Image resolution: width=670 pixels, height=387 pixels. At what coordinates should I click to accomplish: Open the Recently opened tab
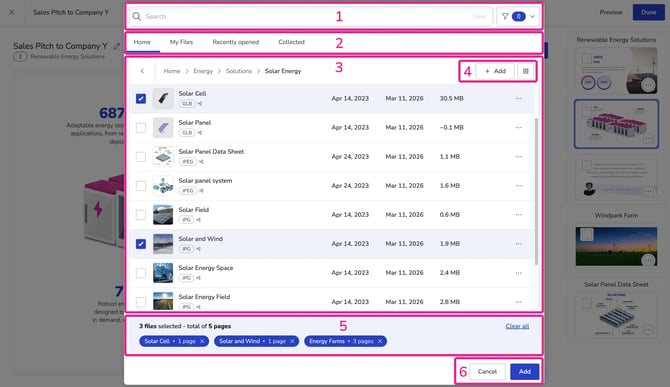pyautogui.click(x=236, y=42)
